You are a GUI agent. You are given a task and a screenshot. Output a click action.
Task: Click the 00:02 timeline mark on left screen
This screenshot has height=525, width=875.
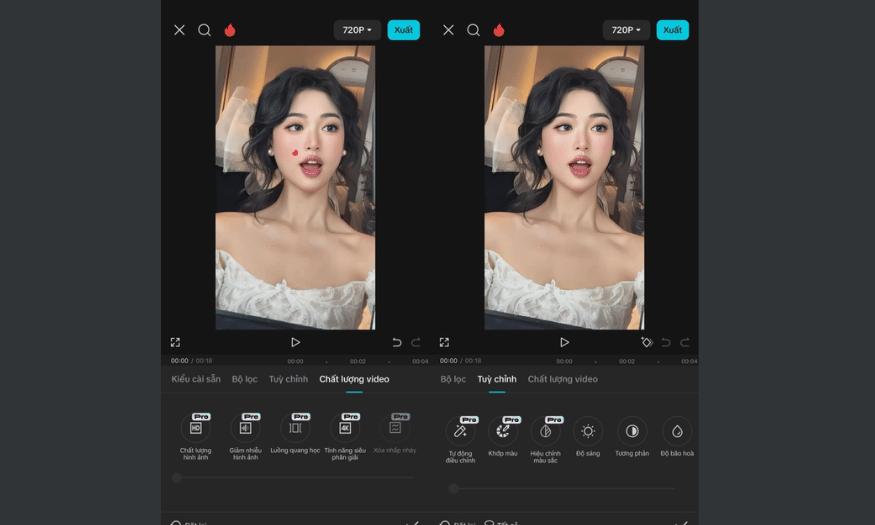358,361
